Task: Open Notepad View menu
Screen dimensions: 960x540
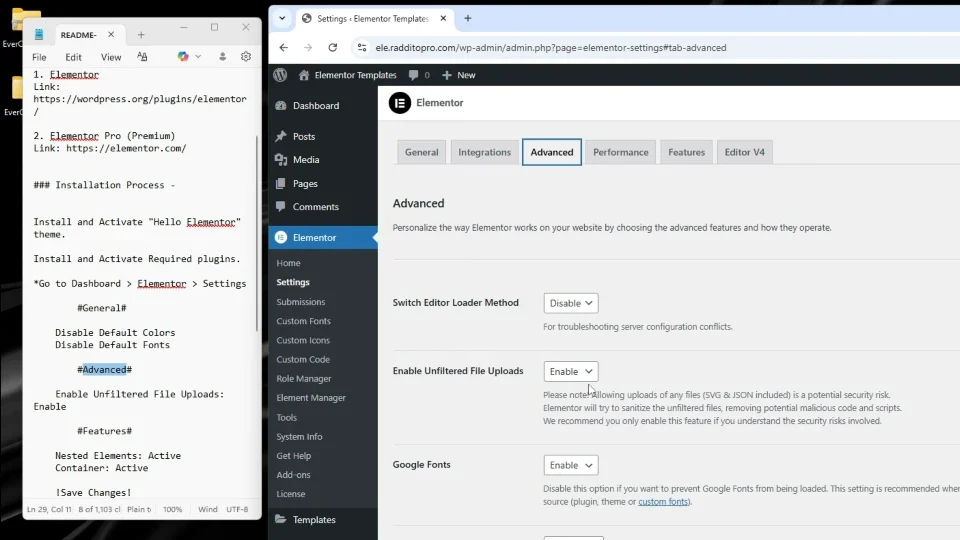Action: click(x=111, y=57)
